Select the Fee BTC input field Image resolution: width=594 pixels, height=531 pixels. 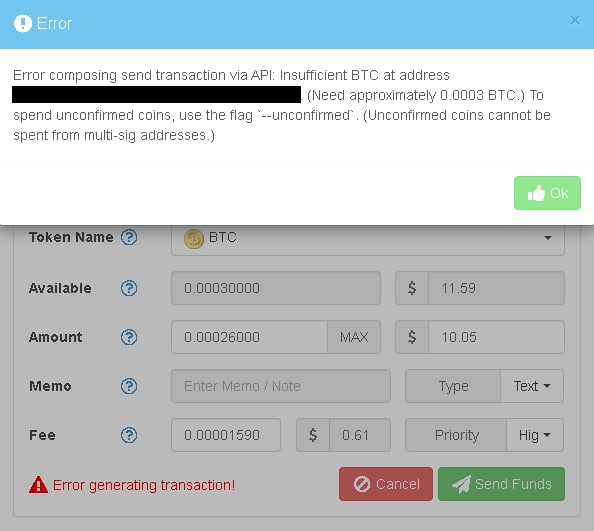click(226, 435)
